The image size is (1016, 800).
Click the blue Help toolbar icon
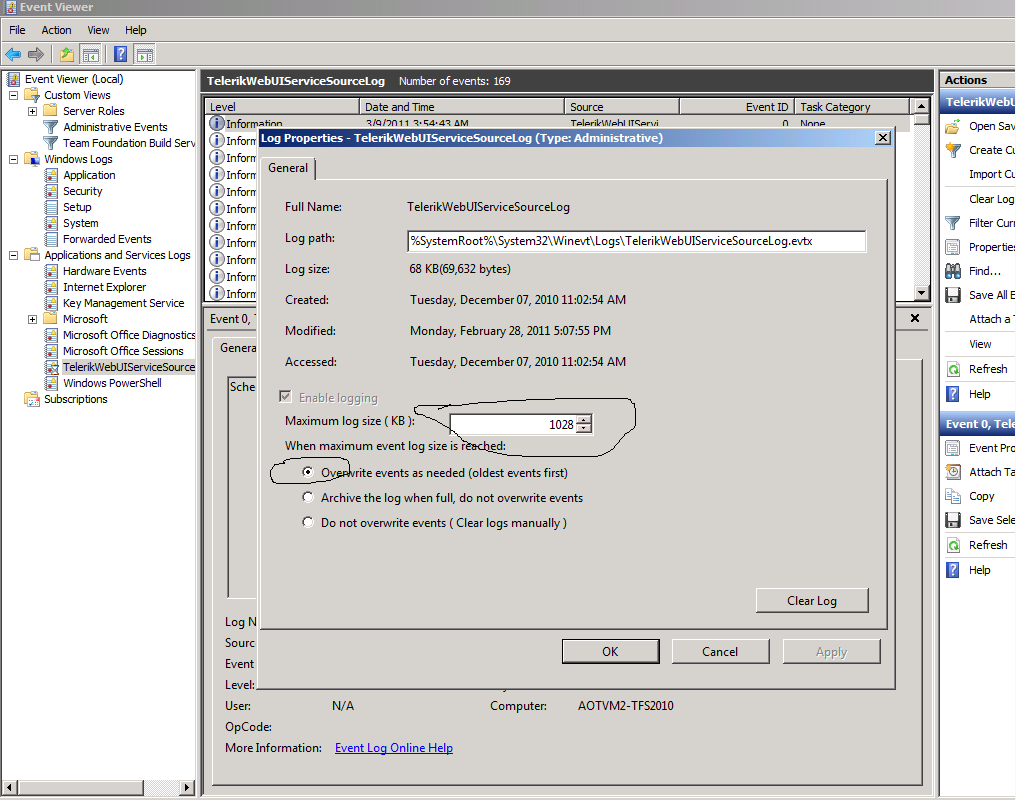[x=121, y=54]
